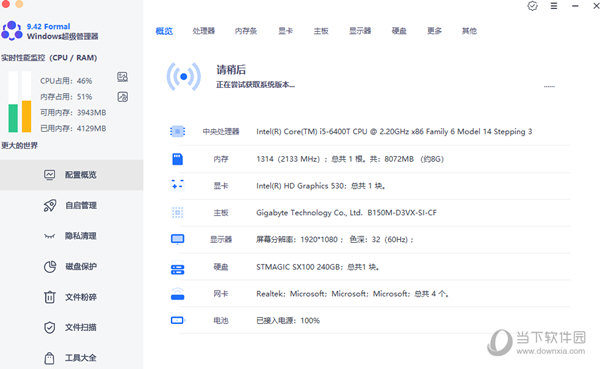Open 文件粉碎 tool
This screenshot has width=600, height=369.
click(72, 297)
